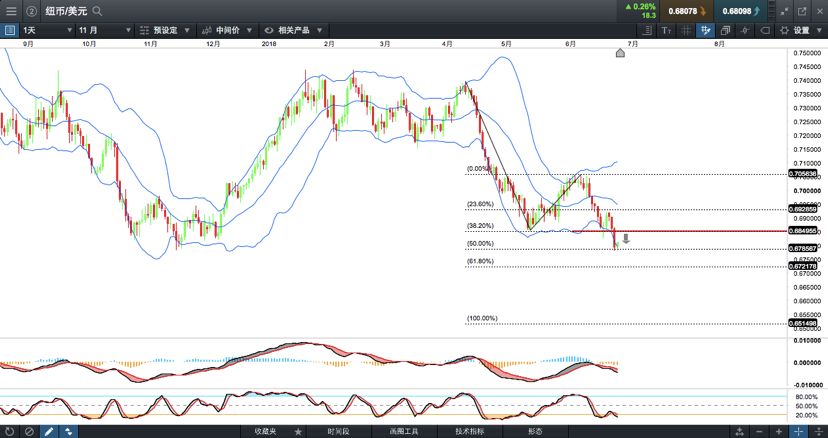The image size is (828, 438).
Task: Click the reset/refresh circular arrow icon
Action: [10, 432]
